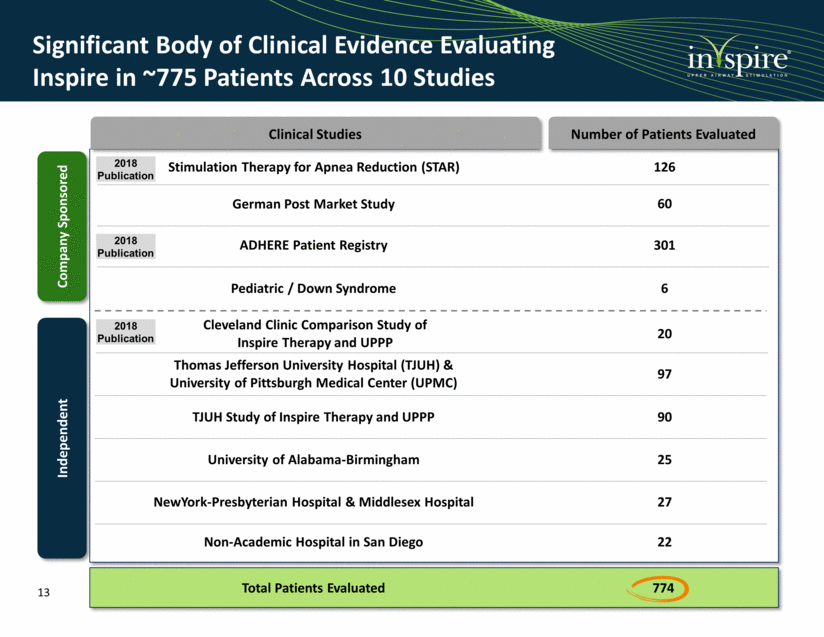Click the '2018 Publication' tag beside ADHERE
The height and width of the screenshot is (637, 824).
point(126,246)
